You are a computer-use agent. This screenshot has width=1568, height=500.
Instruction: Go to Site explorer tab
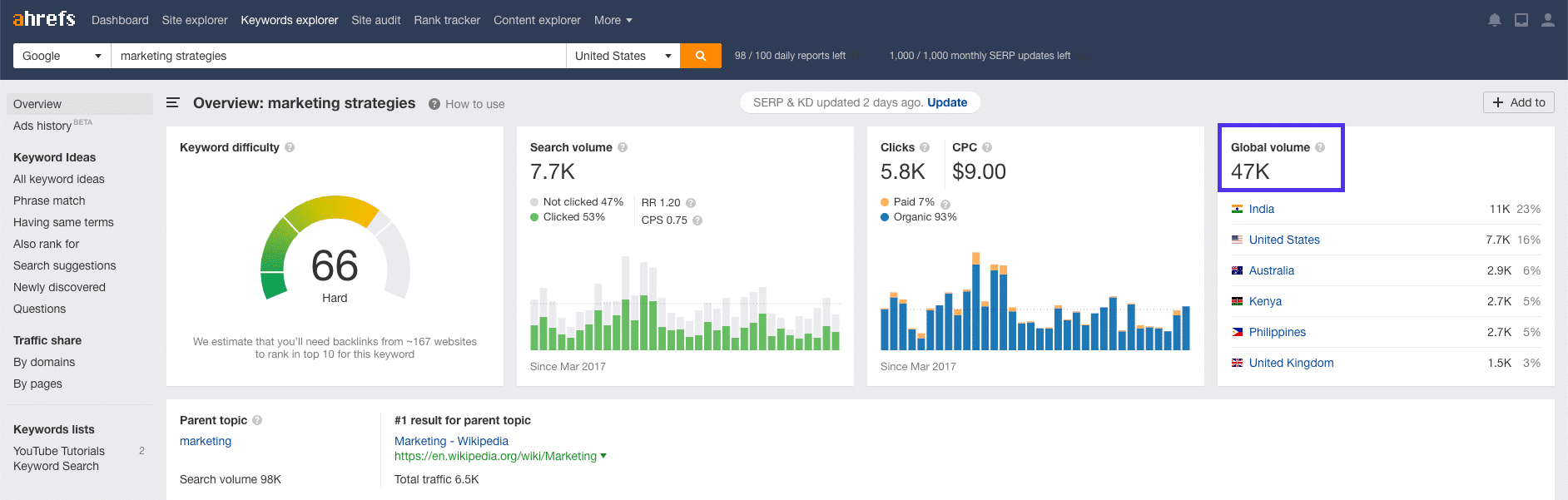coord(194,20)
